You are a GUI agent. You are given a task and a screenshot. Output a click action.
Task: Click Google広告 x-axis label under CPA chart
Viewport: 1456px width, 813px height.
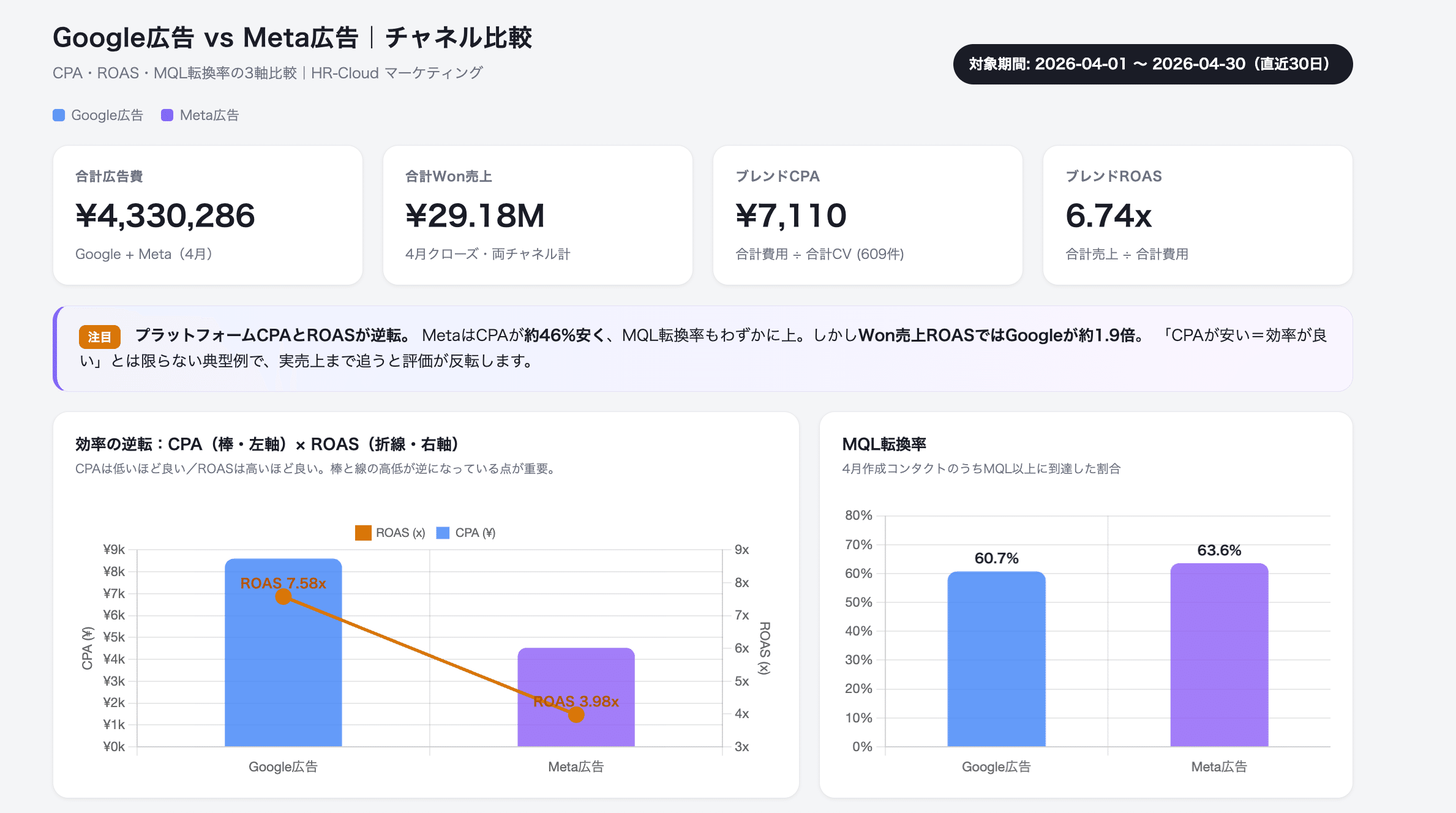coord(283,766)
